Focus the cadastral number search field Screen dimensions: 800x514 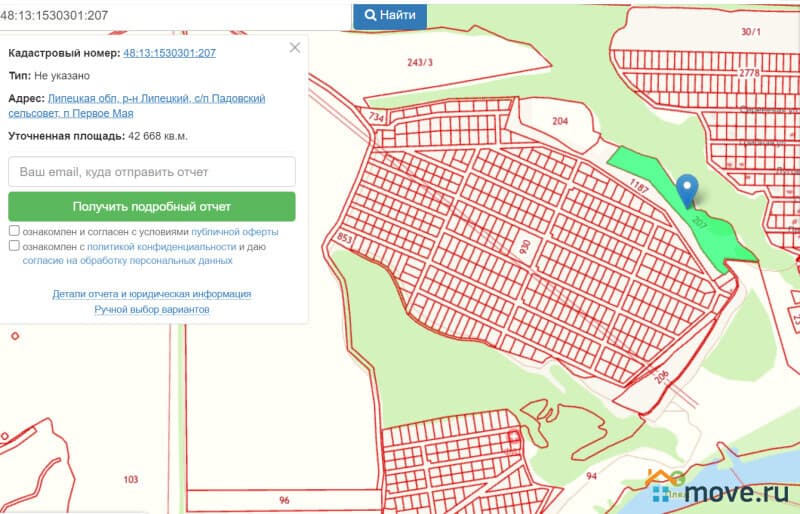[176, 15]
